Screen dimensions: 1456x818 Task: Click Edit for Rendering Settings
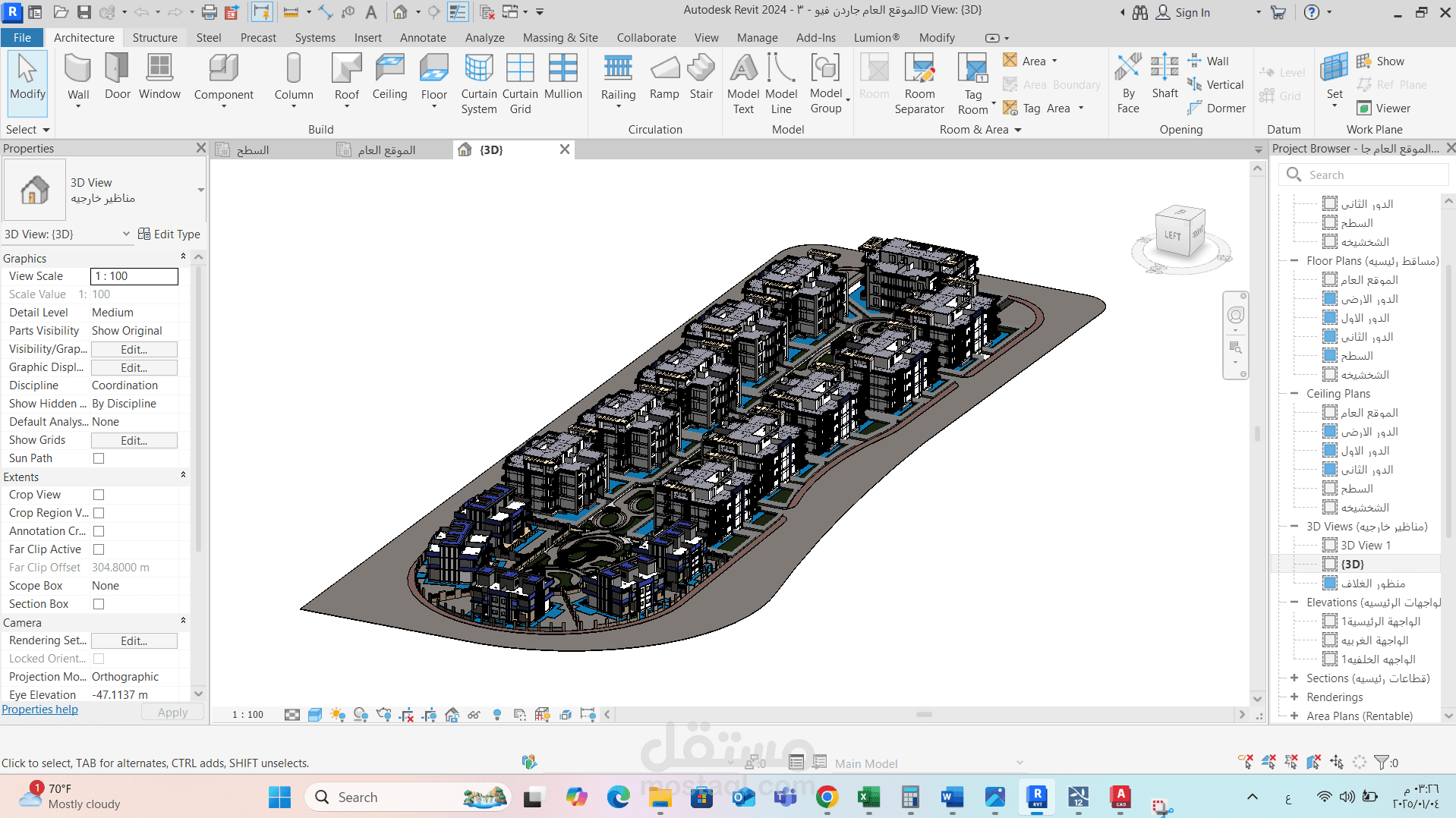(x=134, y=640)
